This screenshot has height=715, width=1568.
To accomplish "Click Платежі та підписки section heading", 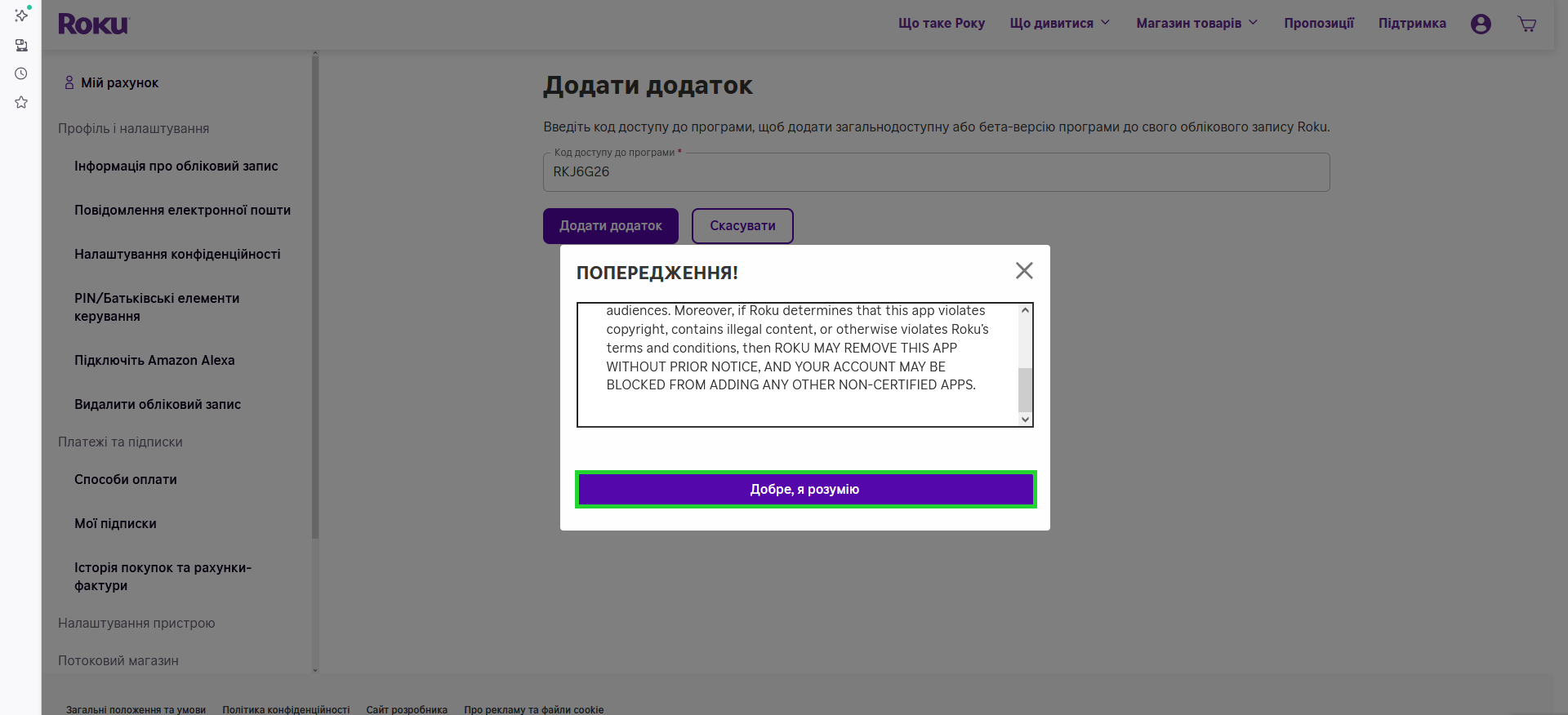I will [120, 442].
